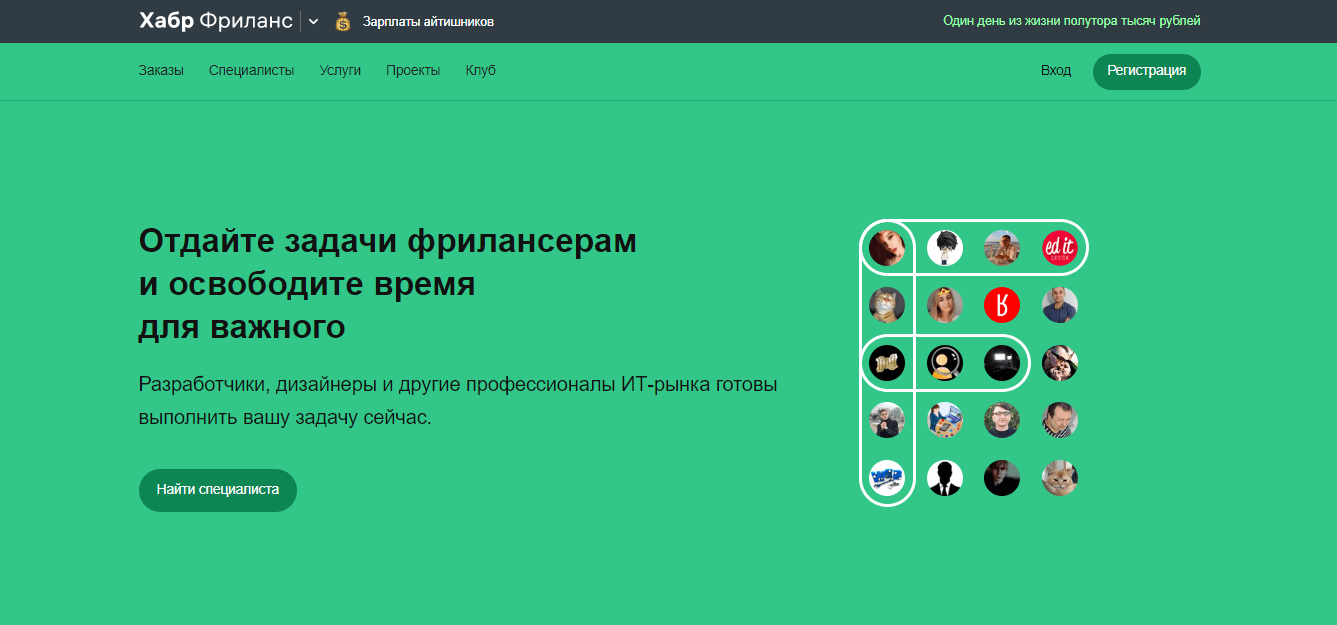Open the Проекты section
1337x625 pixels.
click(413, 70)
